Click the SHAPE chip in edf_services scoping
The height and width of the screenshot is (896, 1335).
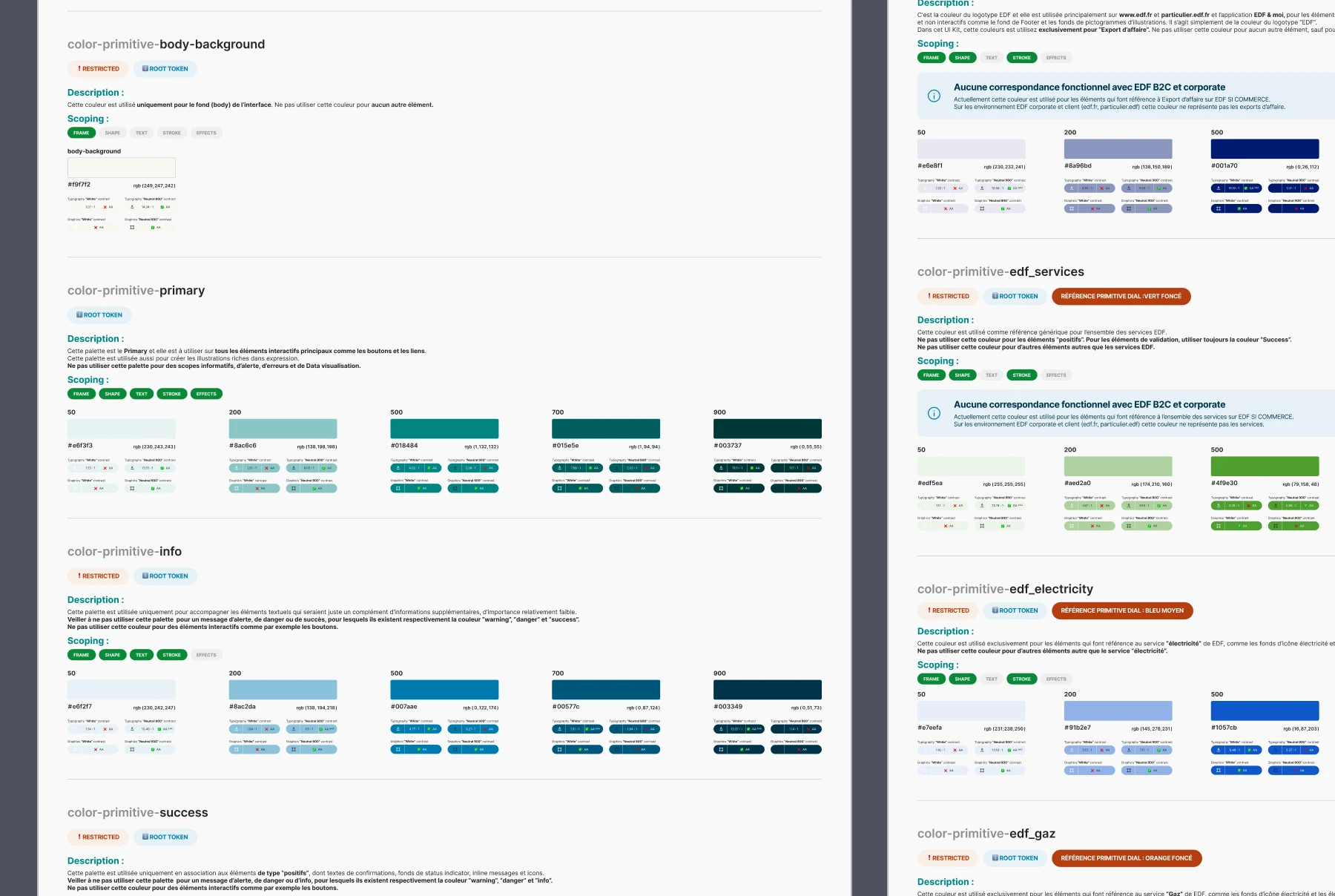coord(963,375)
